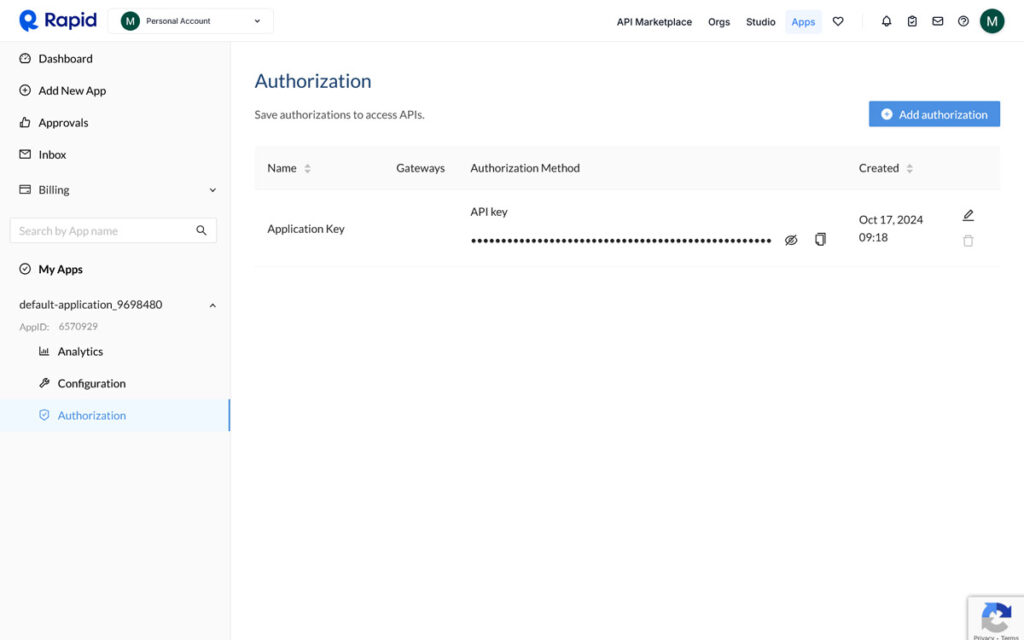Go to Orgs
The image size is (1024, 640).
click(718, 22)
